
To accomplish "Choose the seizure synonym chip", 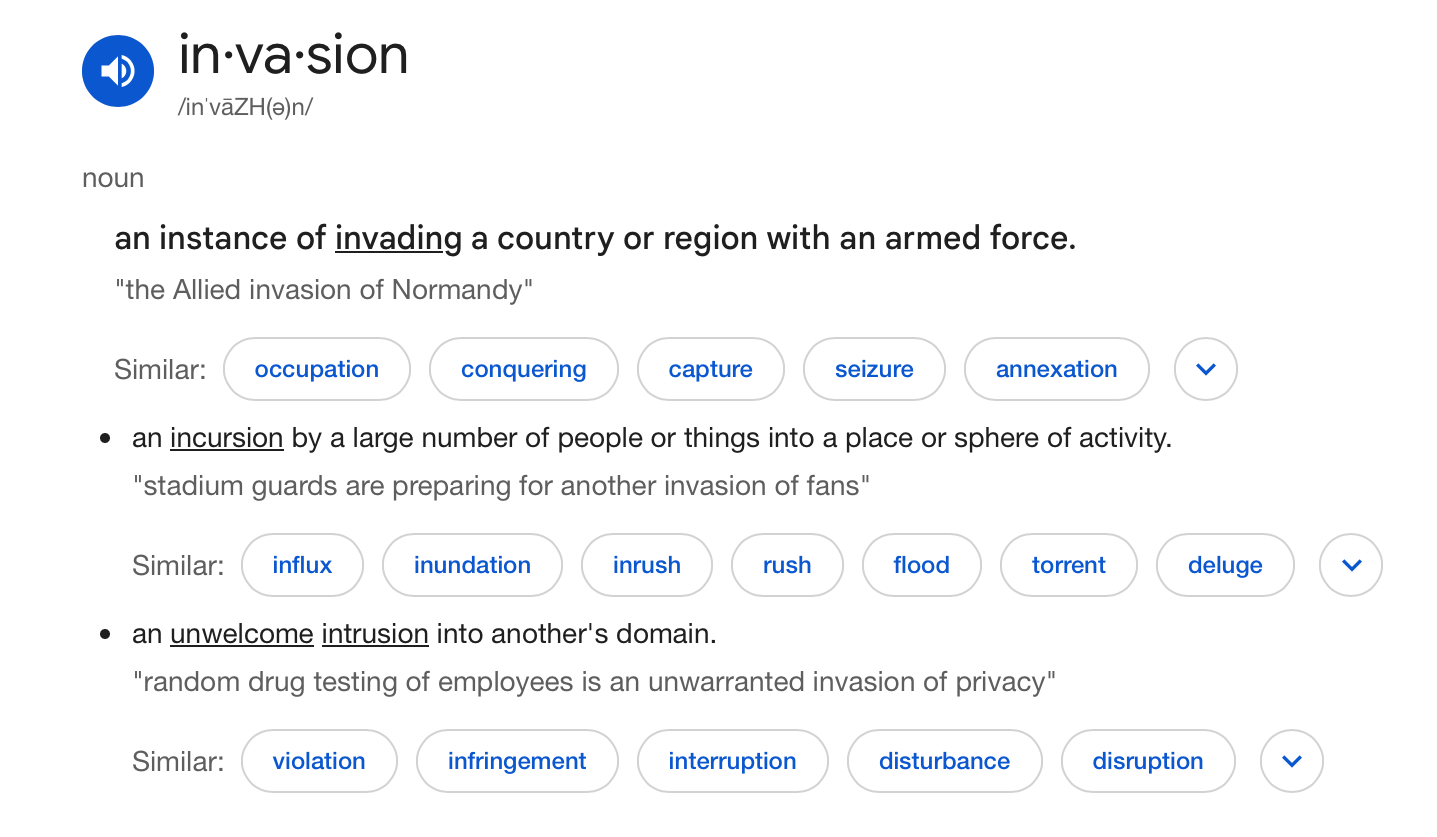I will click(874, 369).
